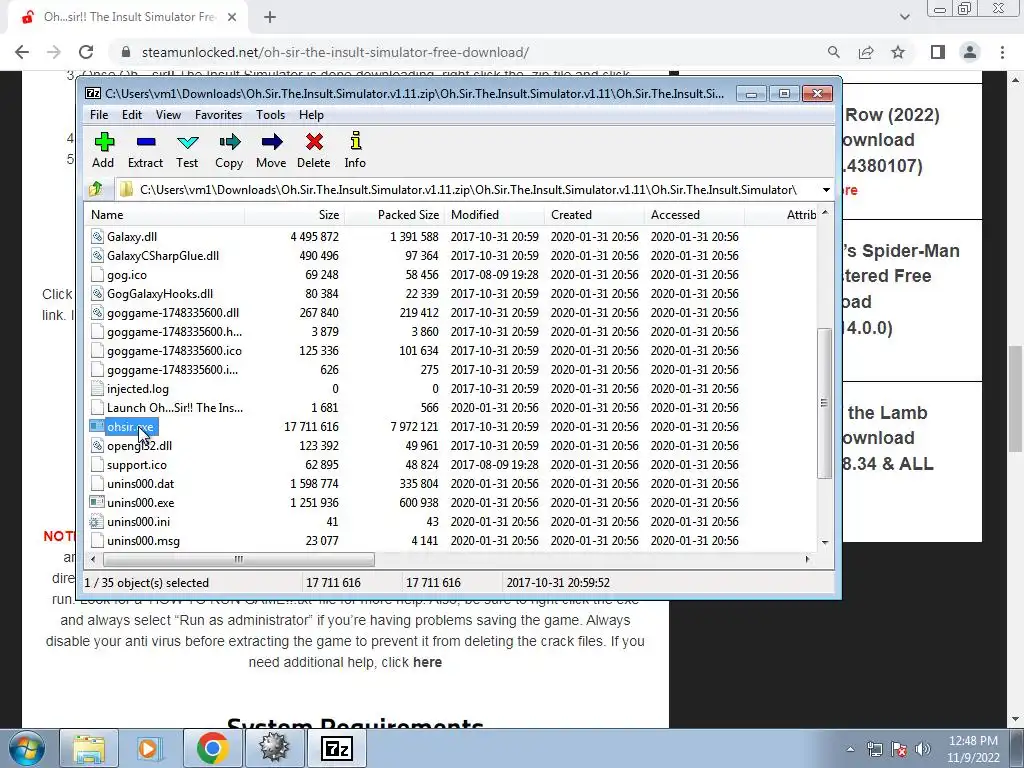Sort by Size column header
Screen dimensions: 1024x768
tap(295, 215)
